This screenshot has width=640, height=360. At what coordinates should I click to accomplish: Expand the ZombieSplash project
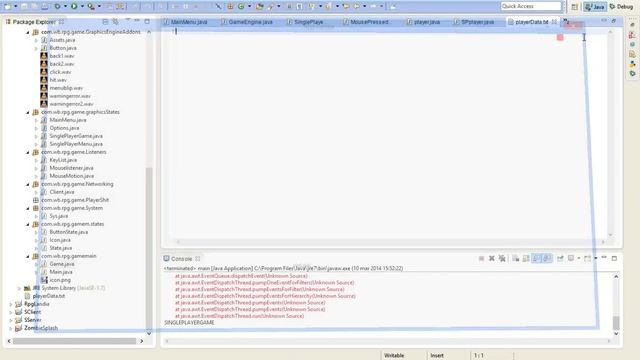[11, 328]
